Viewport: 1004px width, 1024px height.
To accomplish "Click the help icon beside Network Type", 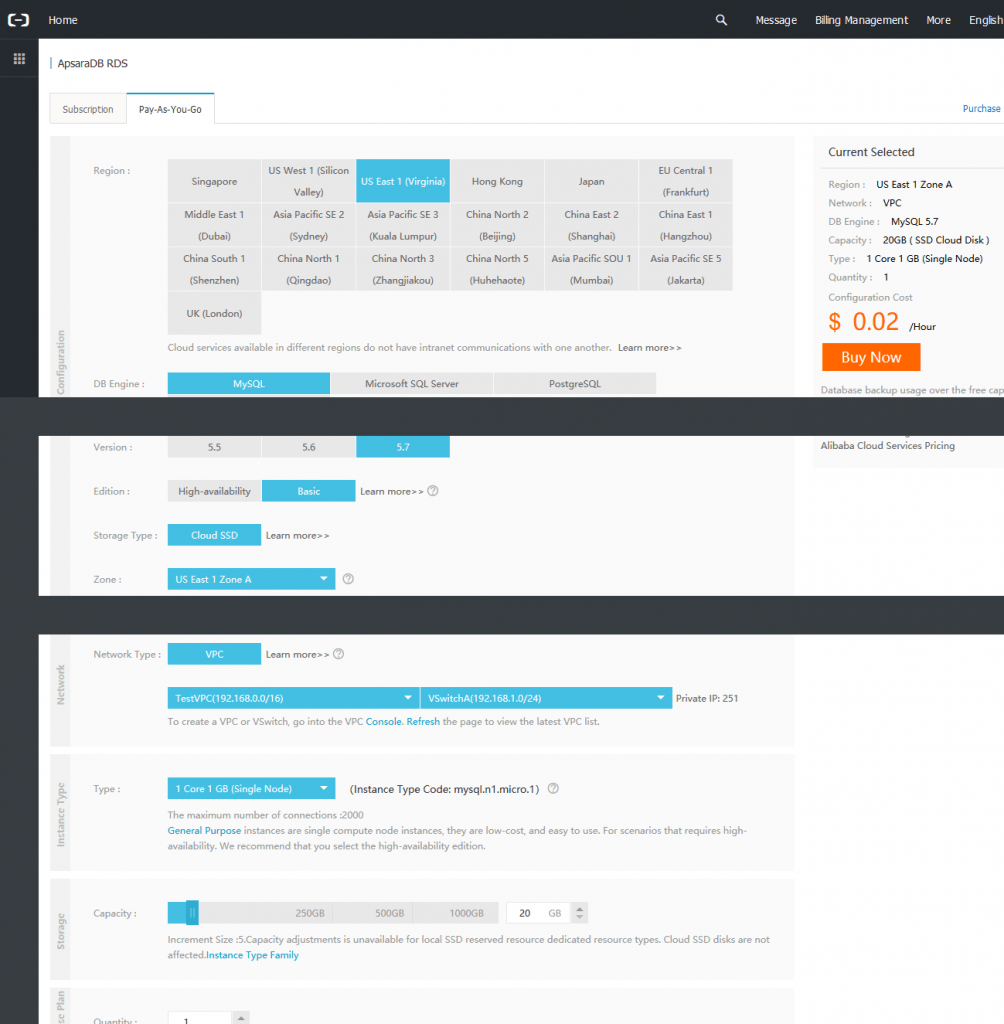I will [338, 653].
